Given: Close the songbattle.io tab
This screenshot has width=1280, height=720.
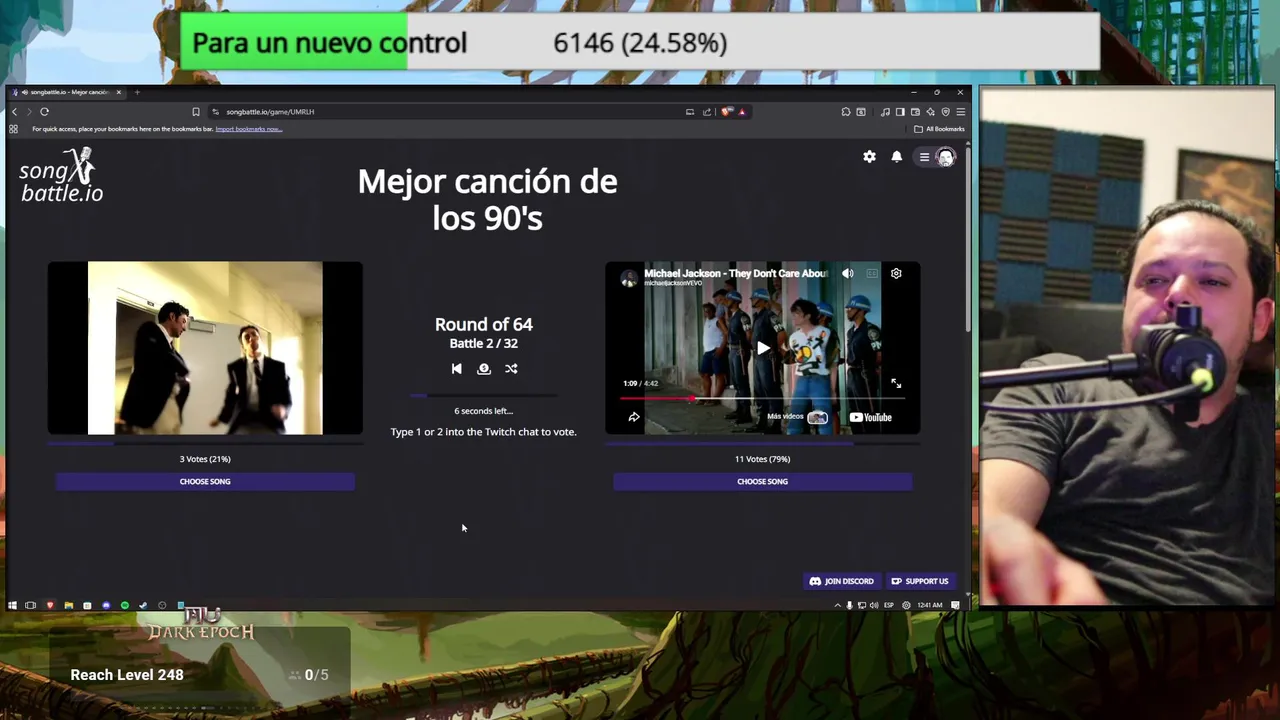Looking at the screenshot, I should tap(118, 92).
